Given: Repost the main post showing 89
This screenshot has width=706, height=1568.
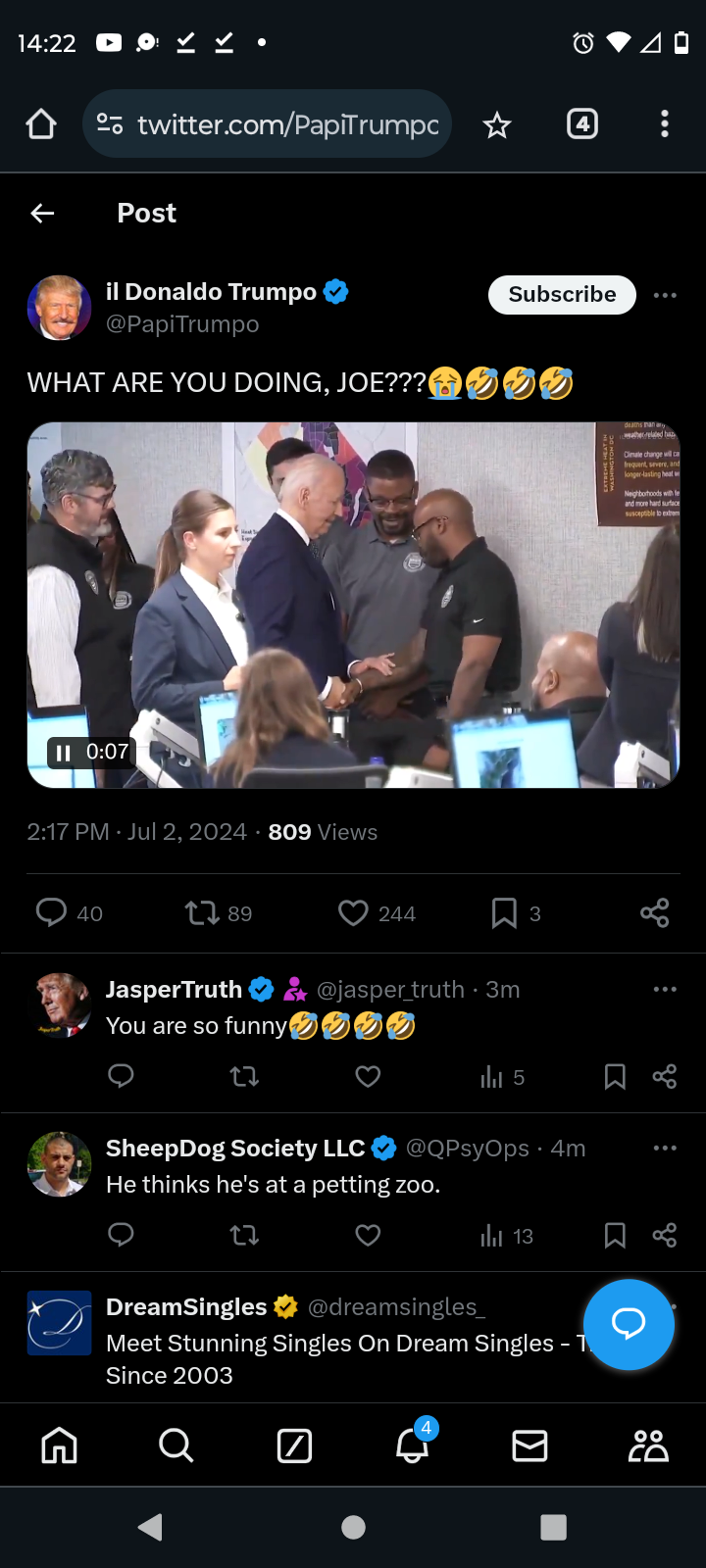Looking at the screenshot, I should 202,913.
